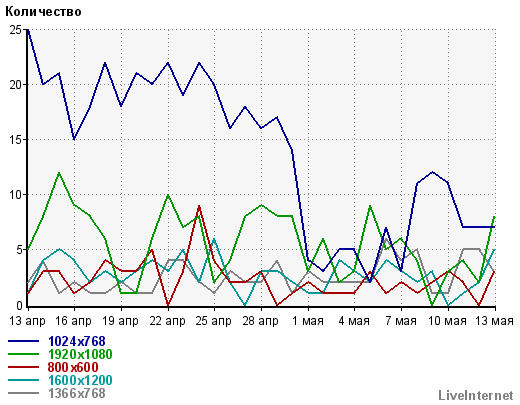Select the 1600x1200 legend entry
Image resolution: width=520 pixels, height=405 pixels.
click(x=80, y=380)
